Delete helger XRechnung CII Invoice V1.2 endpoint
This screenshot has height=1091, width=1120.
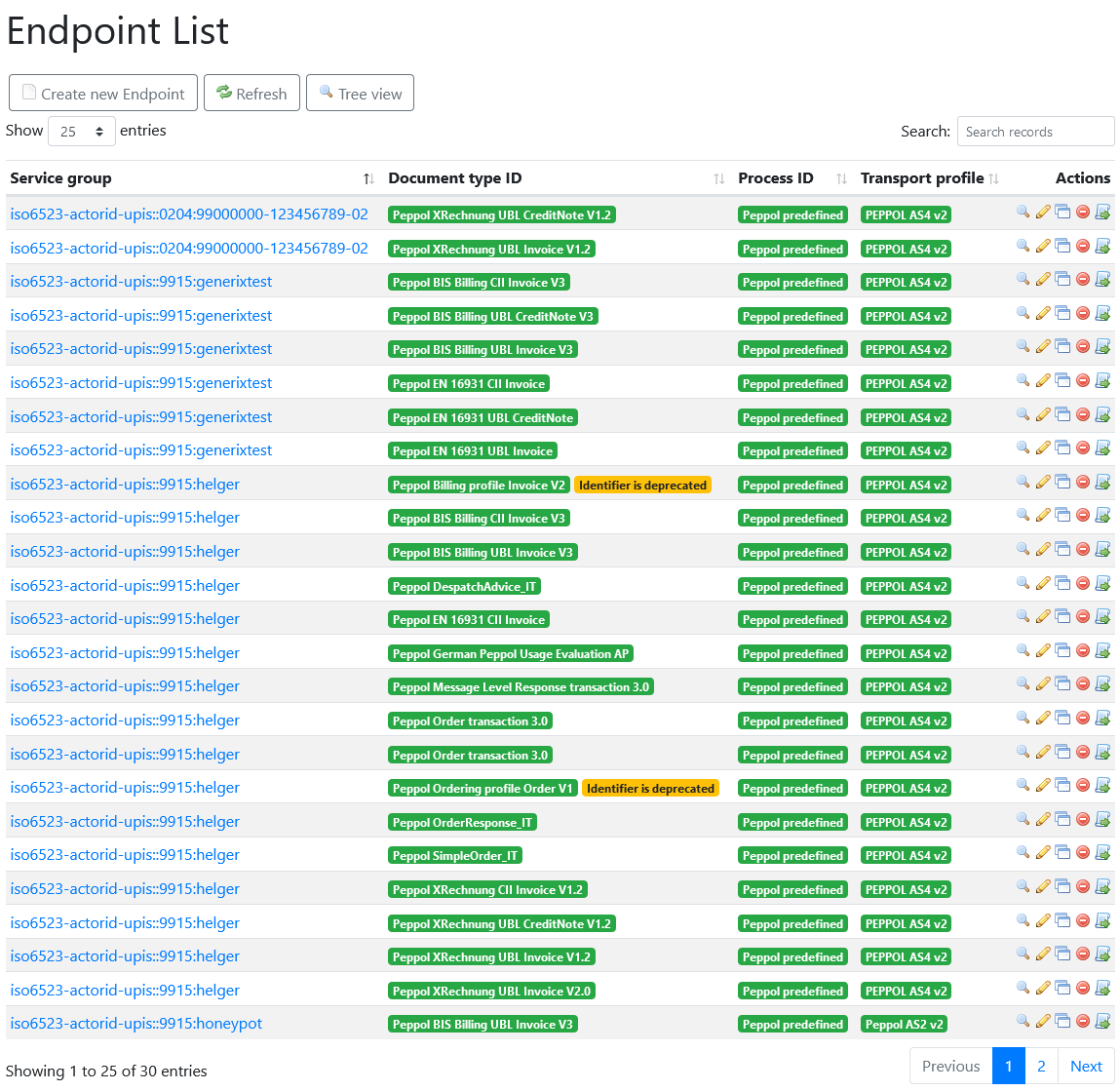coord(1083,886)
